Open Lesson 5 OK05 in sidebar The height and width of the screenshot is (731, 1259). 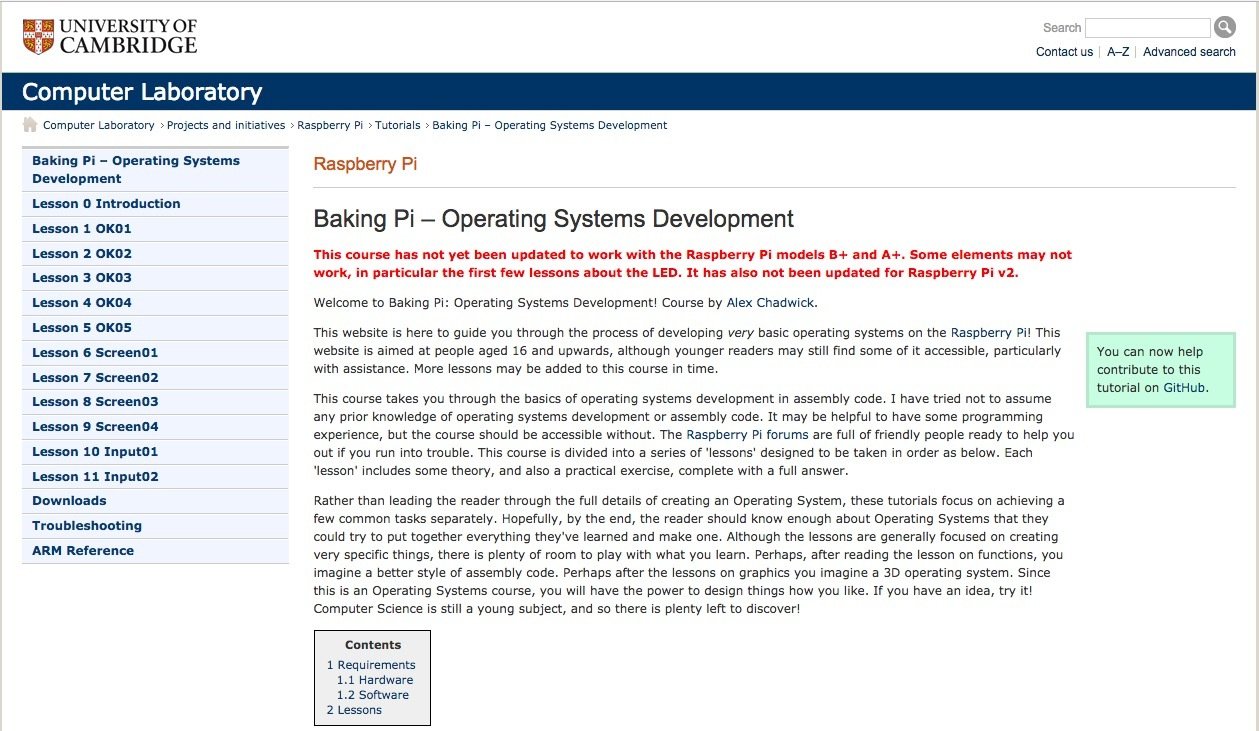(155, 328)
